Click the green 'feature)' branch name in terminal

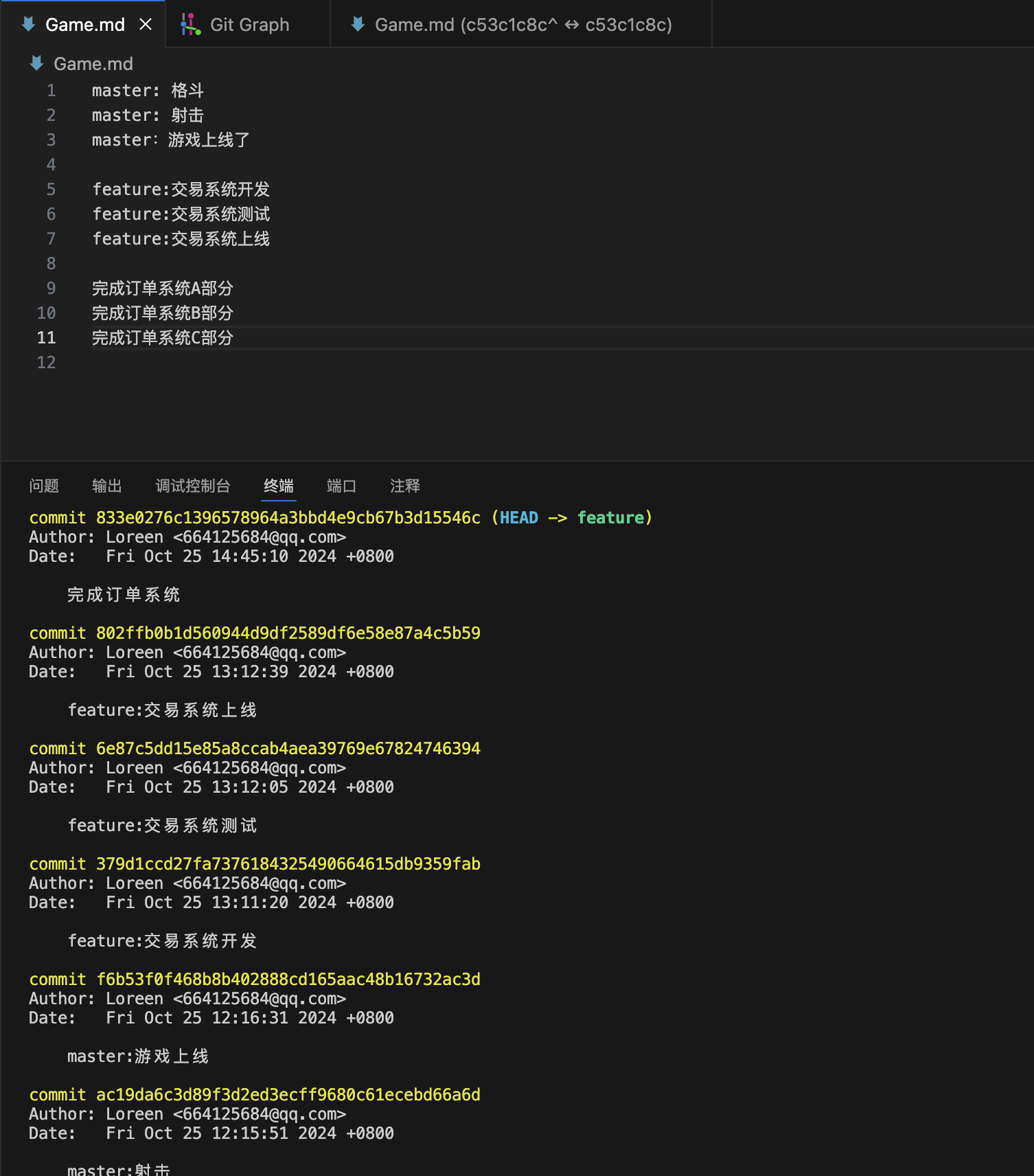point(614,518)
